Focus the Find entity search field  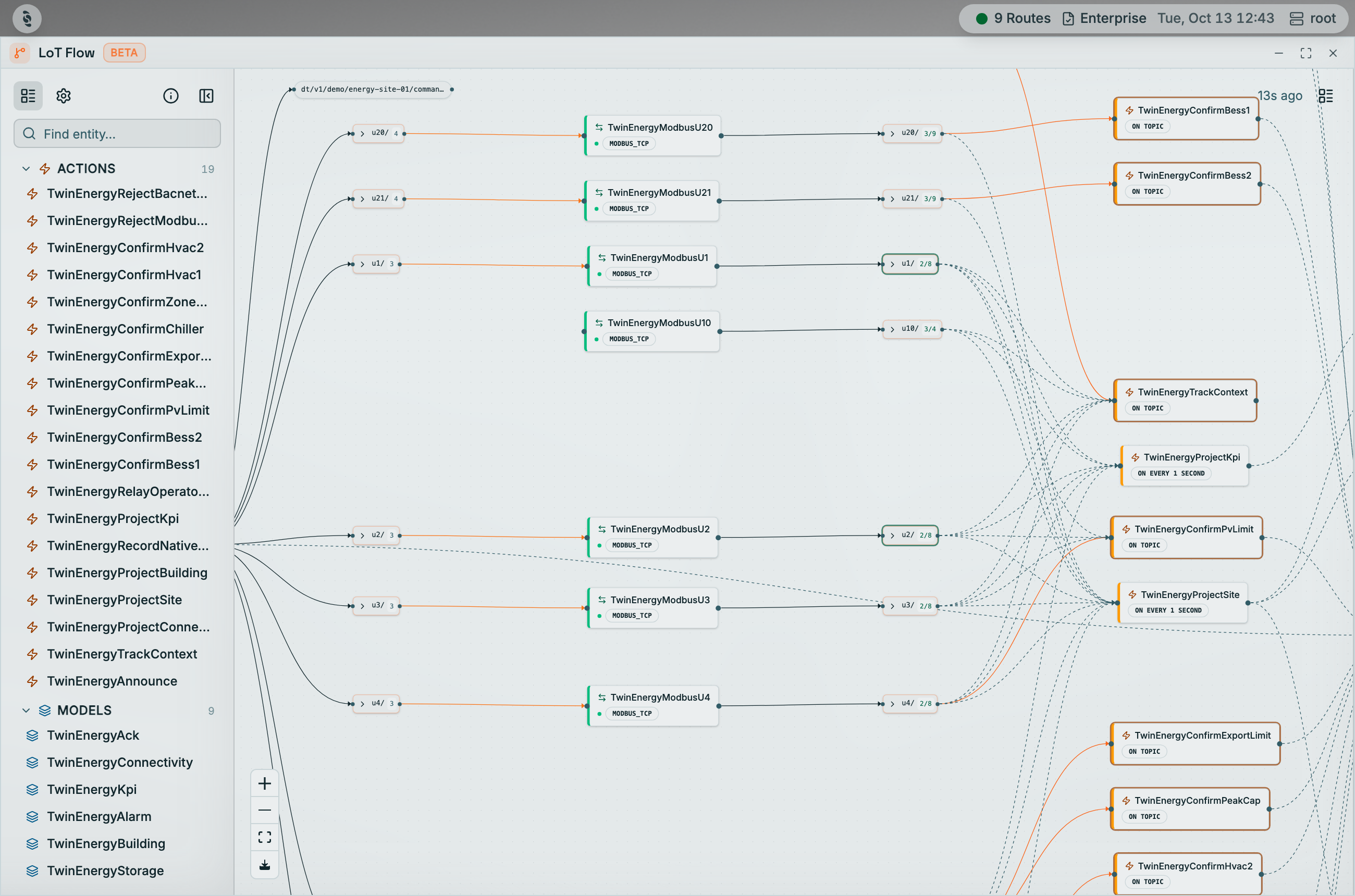(117, 134)
